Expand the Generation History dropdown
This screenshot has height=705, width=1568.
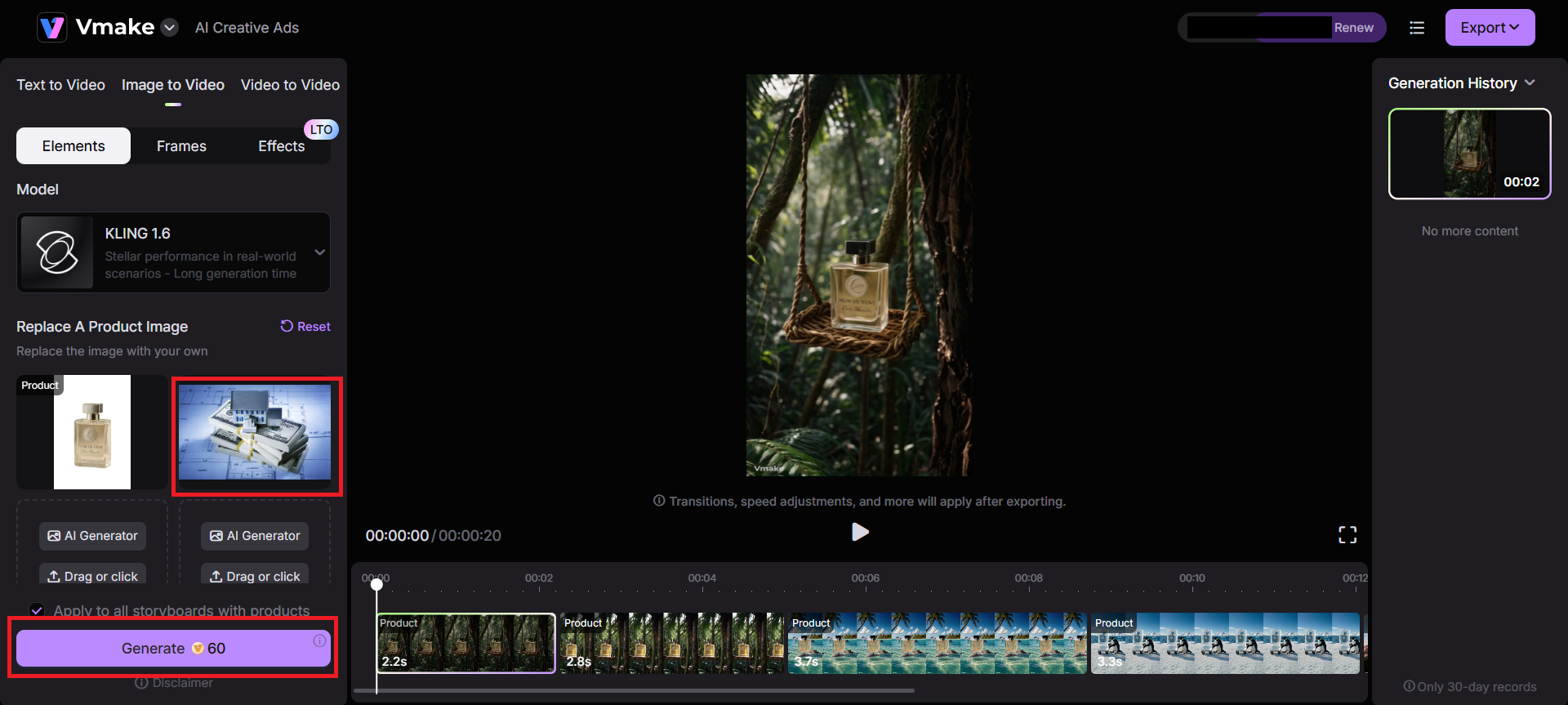1530,83
